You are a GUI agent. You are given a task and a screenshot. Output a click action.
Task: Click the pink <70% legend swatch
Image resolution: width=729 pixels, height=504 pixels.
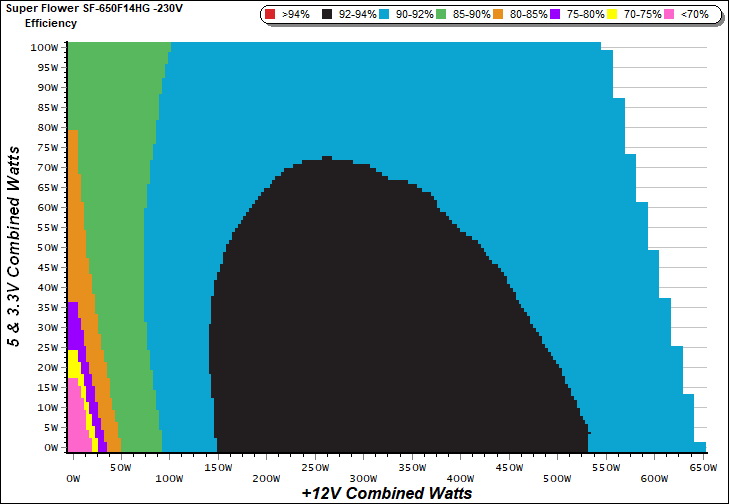coord(665,15)
